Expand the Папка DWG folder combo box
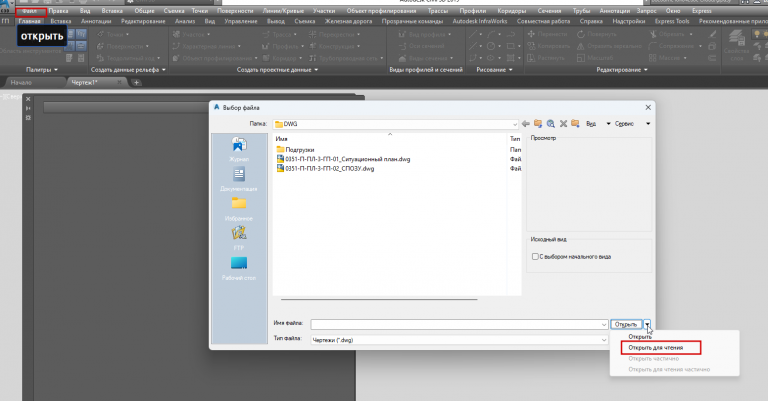 pyautogui.click(x=514, y=124)
